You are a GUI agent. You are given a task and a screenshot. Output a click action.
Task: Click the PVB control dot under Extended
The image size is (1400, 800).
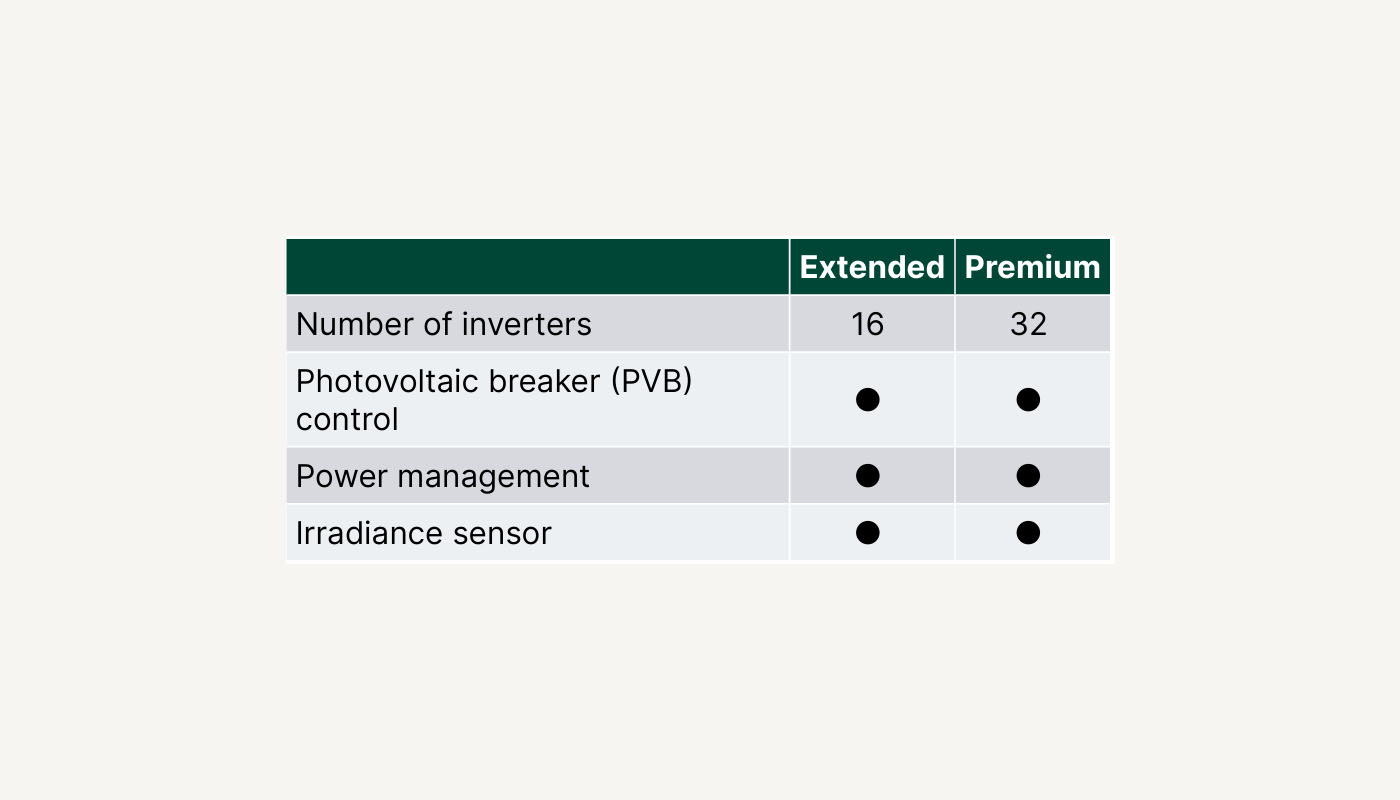point(868,400)
